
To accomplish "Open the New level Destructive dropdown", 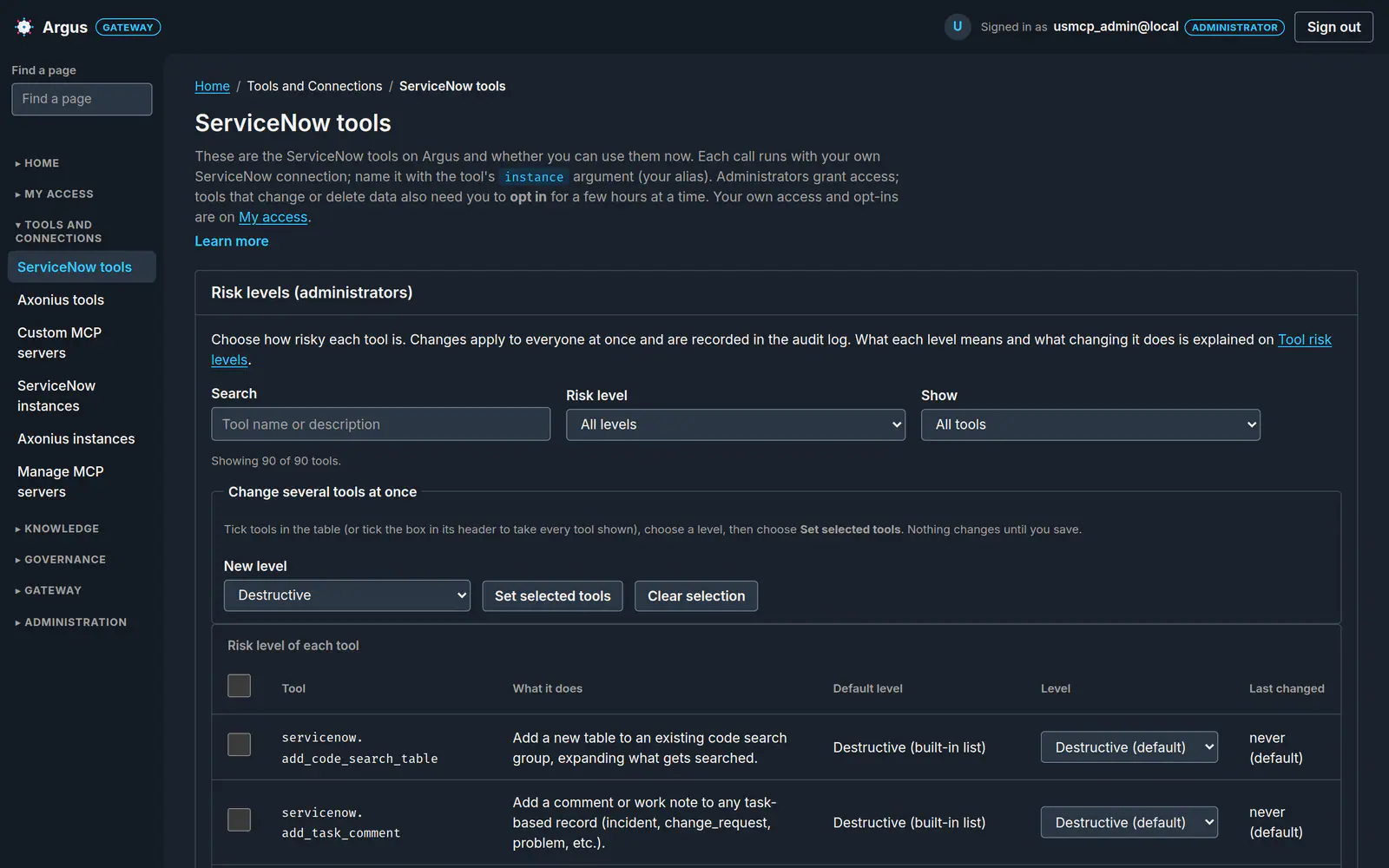I will [347, 595].
